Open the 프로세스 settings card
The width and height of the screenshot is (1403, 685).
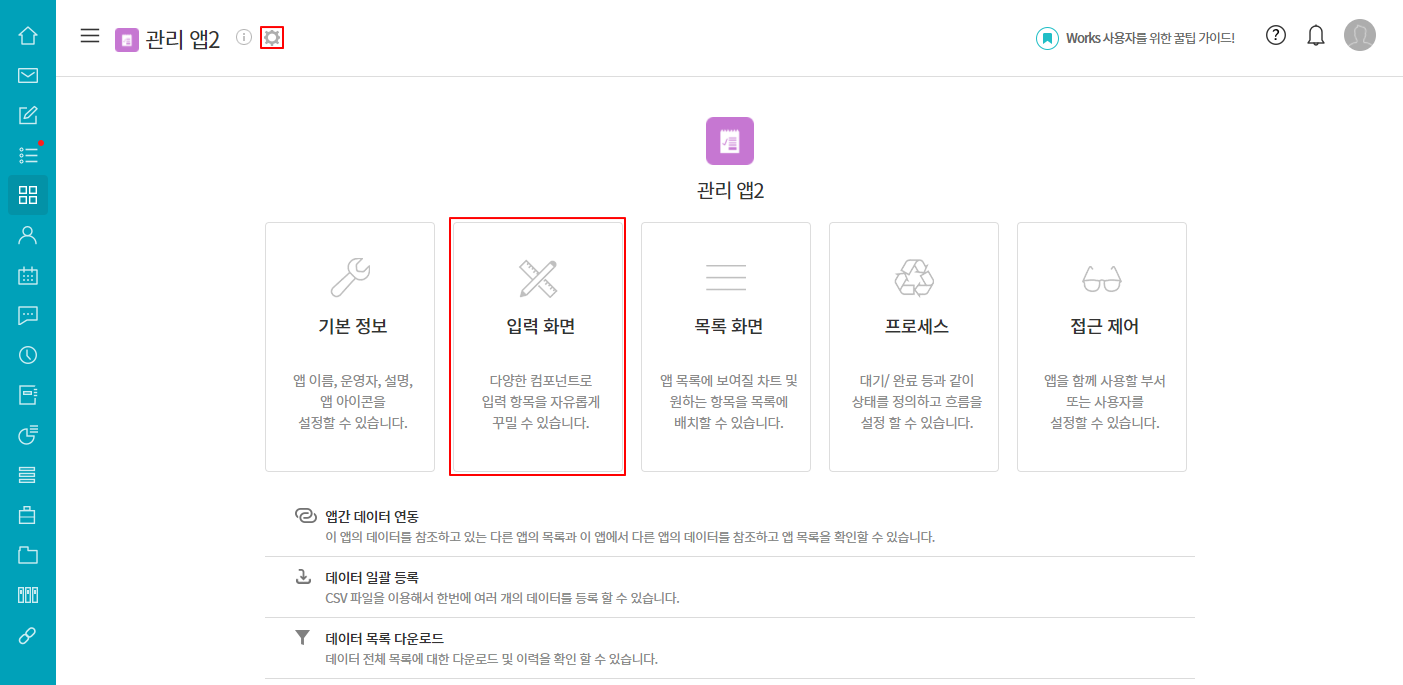(x=914, y=346)
